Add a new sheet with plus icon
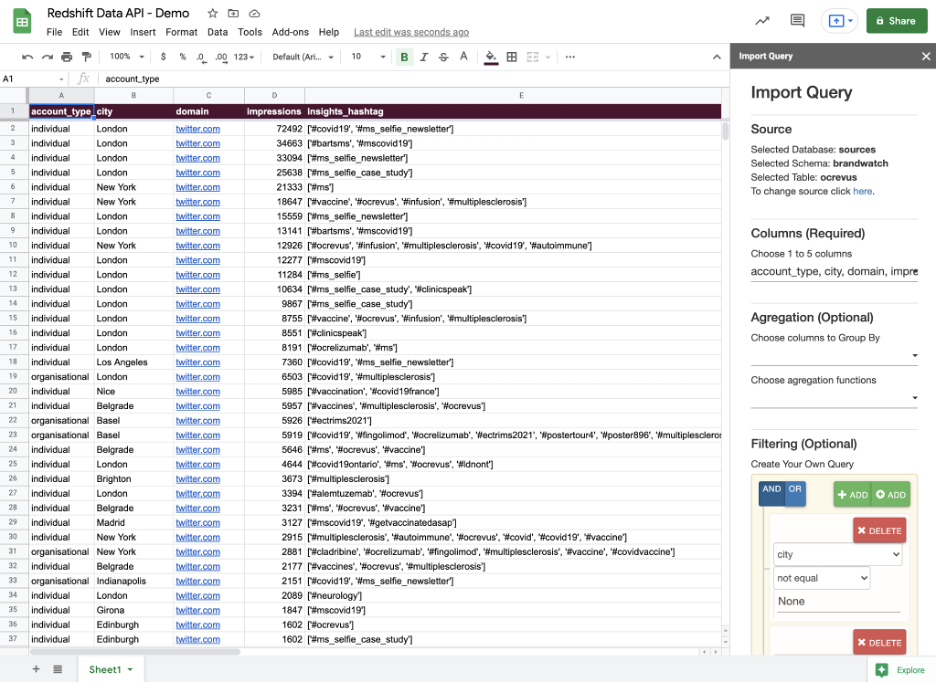The height and width of the screenshot is (682, 936). [36, 669]
